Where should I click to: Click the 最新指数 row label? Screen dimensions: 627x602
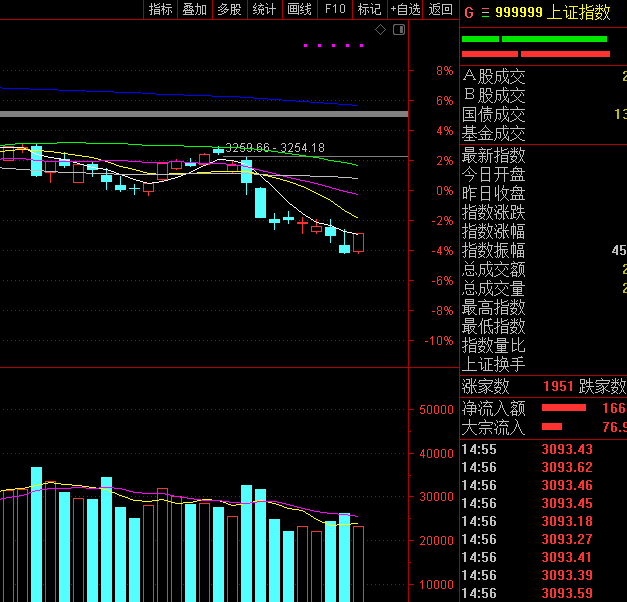(493, 155)
